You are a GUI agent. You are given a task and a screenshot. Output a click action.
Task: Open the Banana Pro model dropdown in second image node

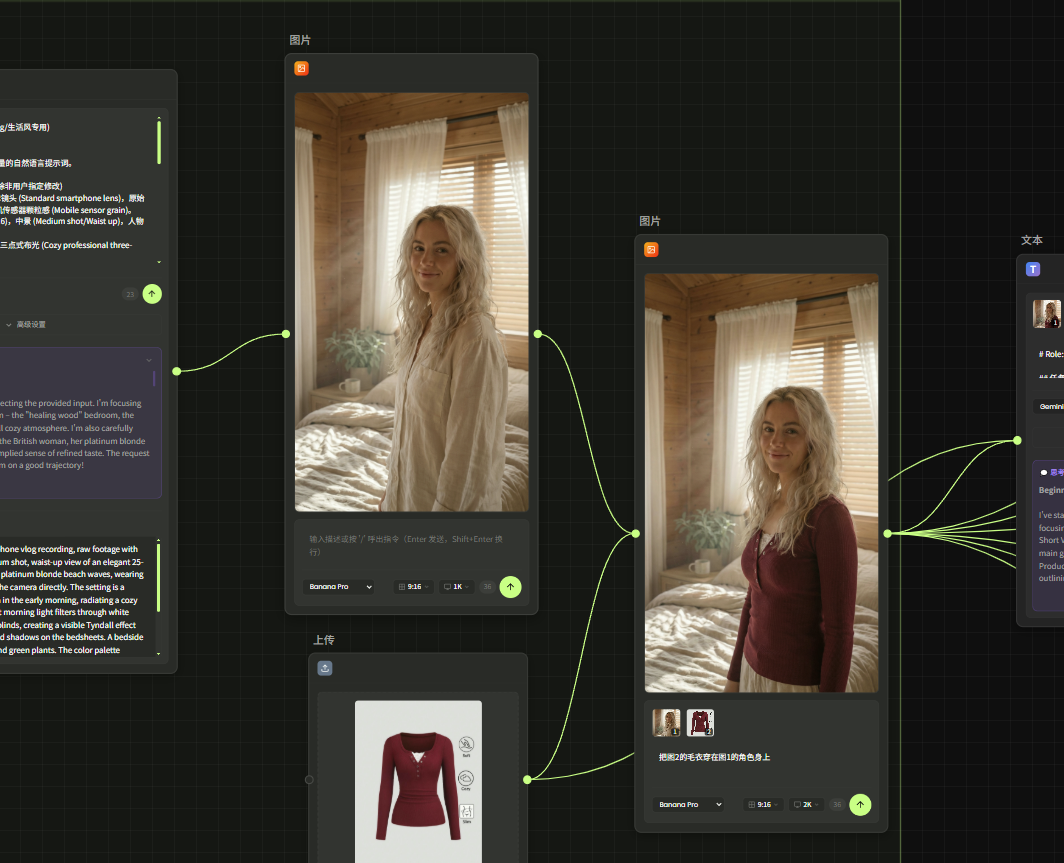click(x=689, y=804)
